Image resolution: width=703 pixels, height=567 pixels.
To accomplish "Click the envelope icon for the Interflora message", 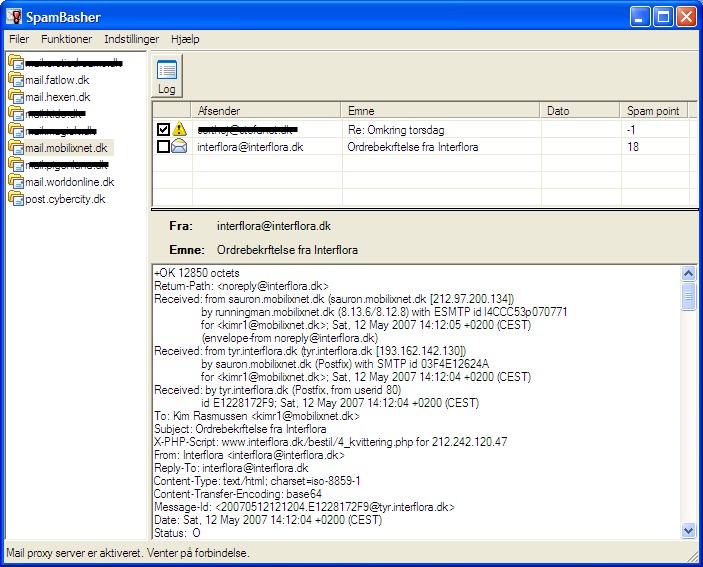I will tap(179, 146).
